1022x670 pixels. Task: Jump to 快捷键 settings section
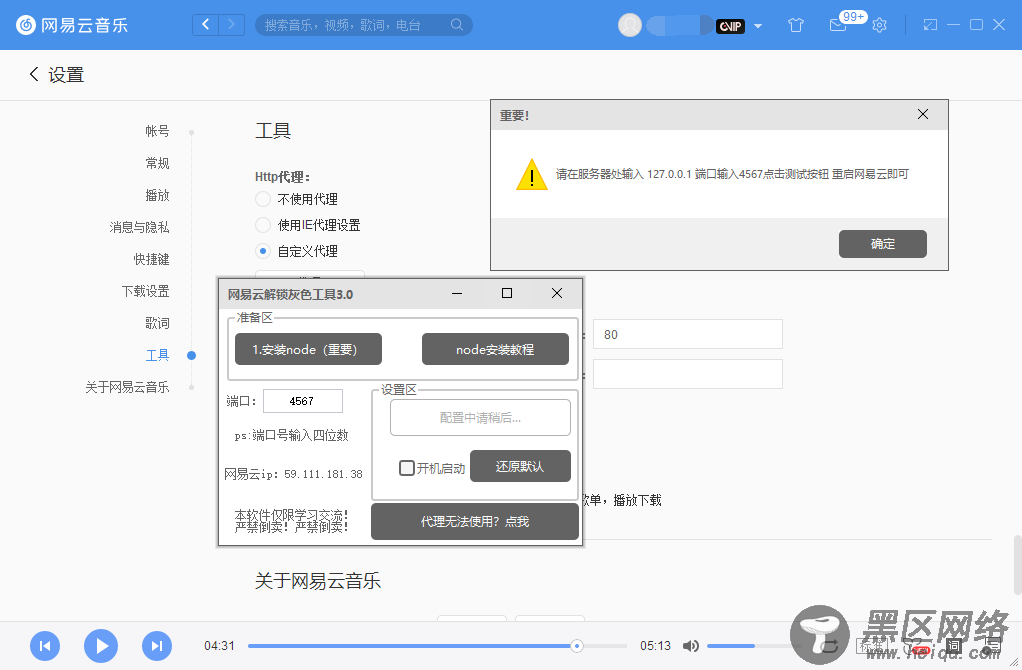(x=151, y=259)
